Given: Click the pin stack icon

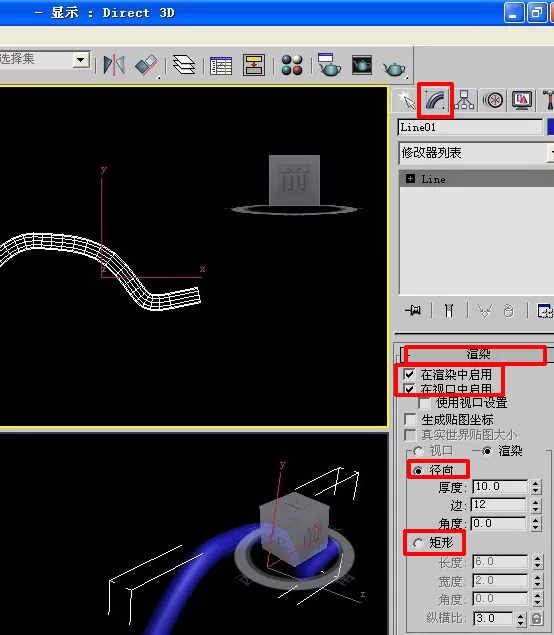Looking at the screenshot, I should click(413, 311).
